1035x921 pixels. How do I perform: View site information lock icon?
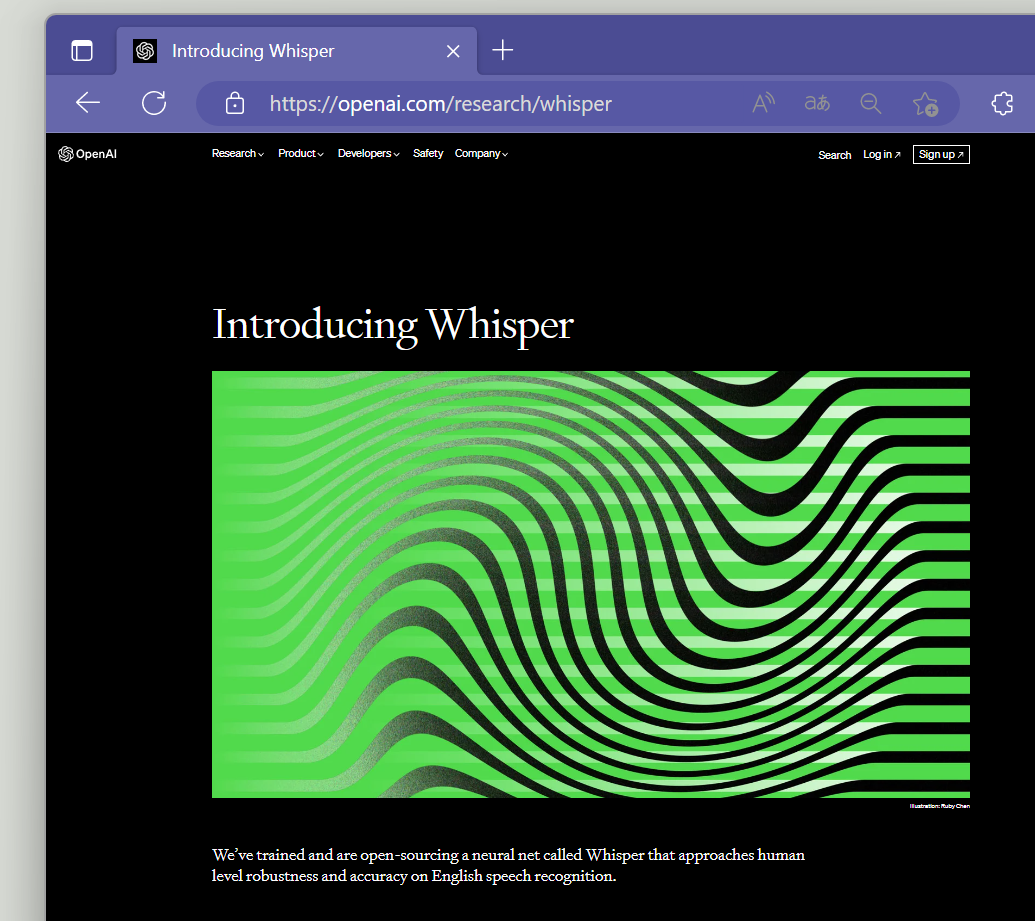235,103
